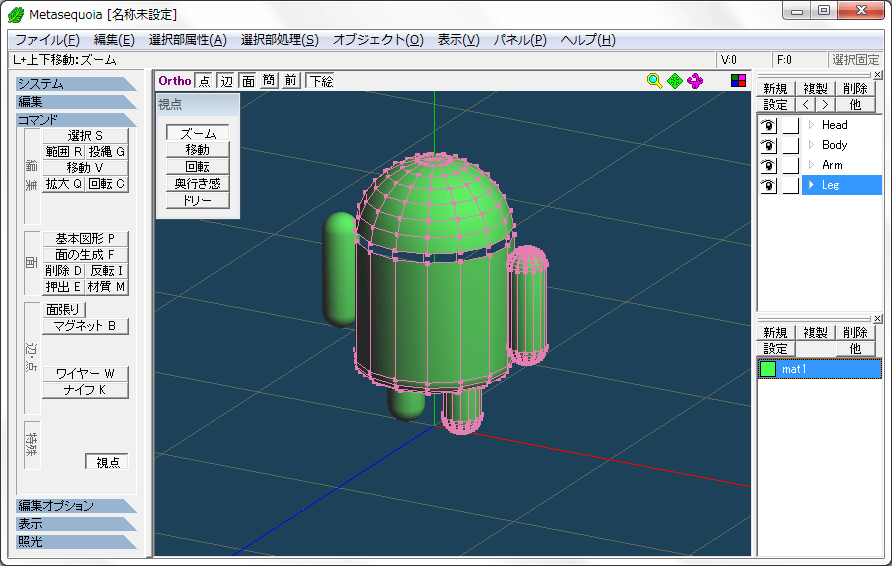892x566 pixels.
Task: Click the Ortho projection label
Action: (175, 81)
